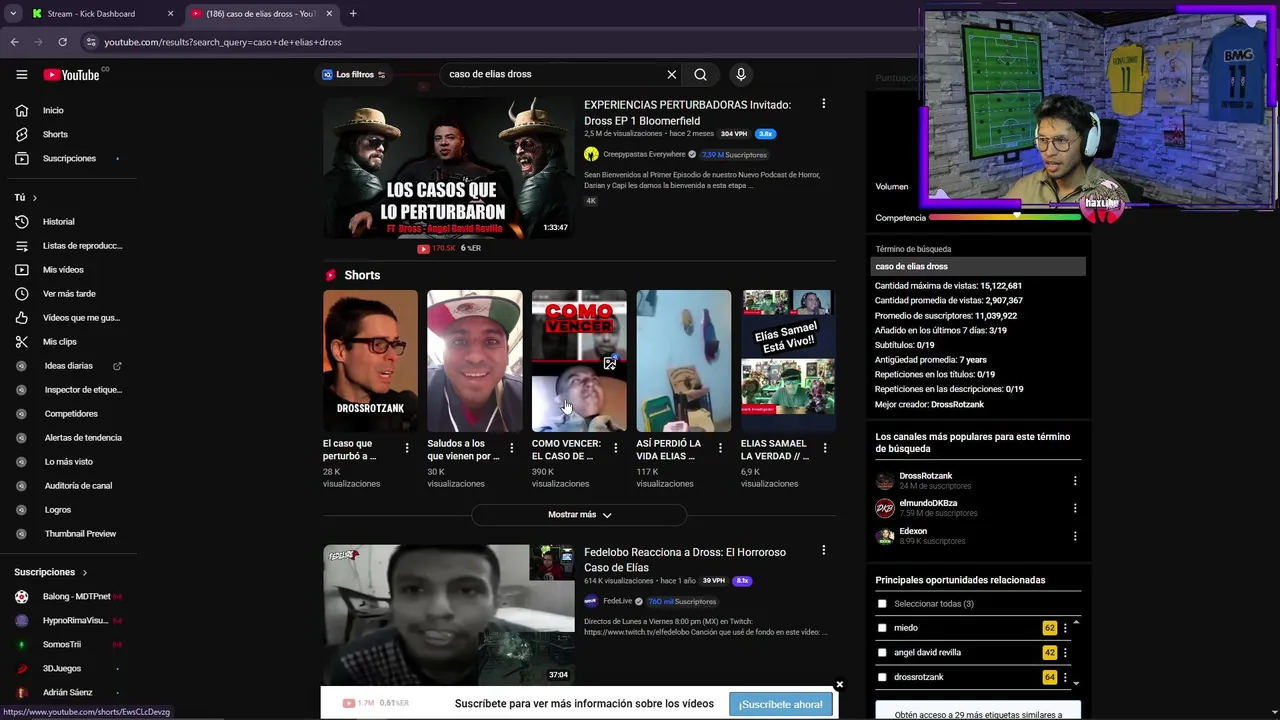Screen dimensions: 1280x720
Task: Open options menu for DrossRotzank channel
Action: click(1075, 481)
